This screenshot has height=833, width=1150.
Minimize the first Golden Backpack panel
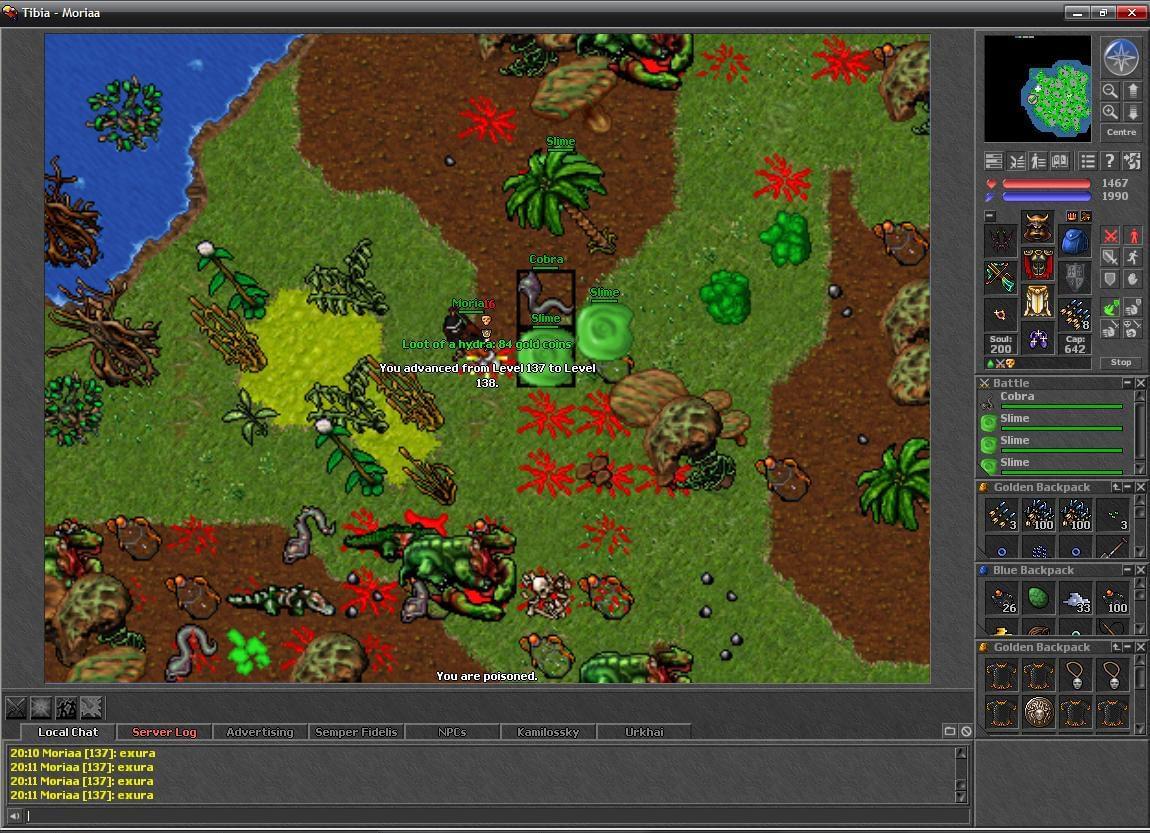(1127, 487)
